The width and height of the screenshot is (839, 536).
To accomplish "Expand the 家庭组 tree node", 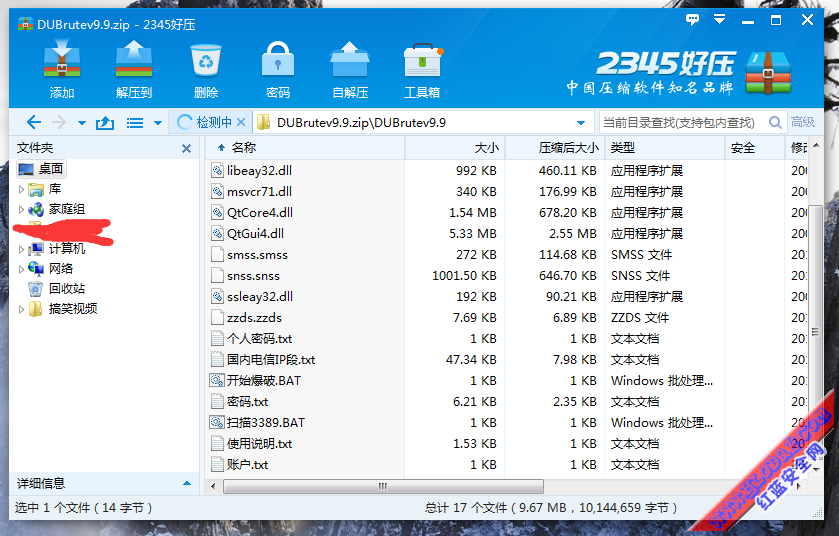I will 21,209.
